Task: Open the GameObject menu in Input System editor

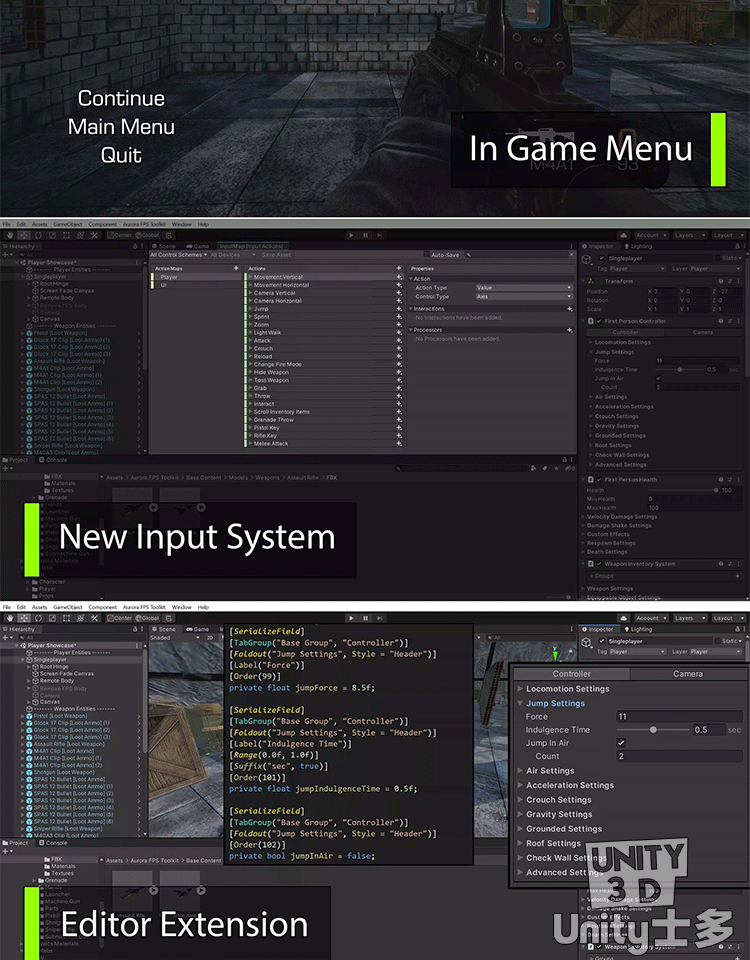Action: 68,224
